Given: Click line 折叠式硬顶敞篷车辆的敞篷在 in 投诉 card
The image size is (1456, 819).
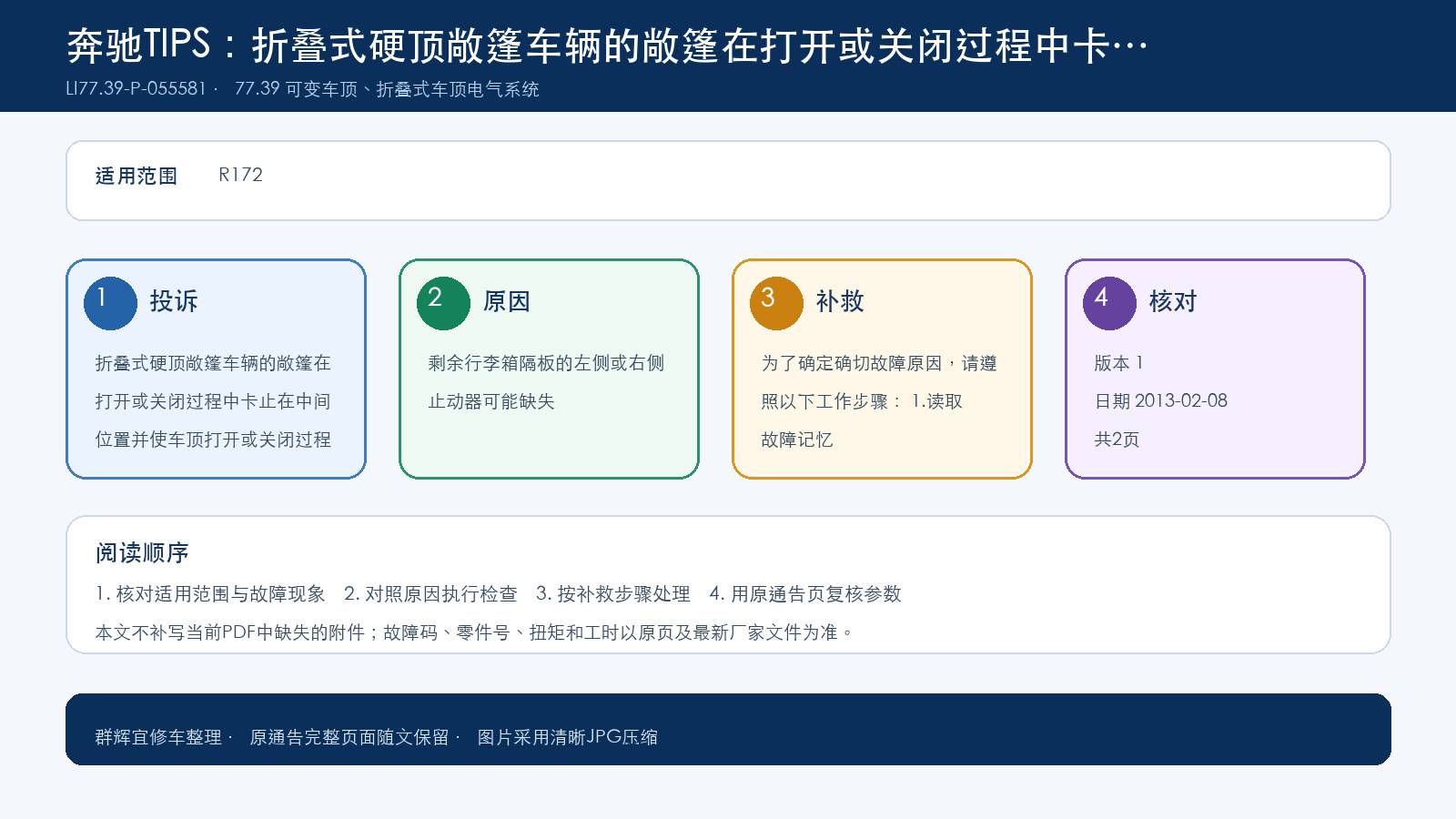Looking at the screenshot, I should (x=213, y=363).
